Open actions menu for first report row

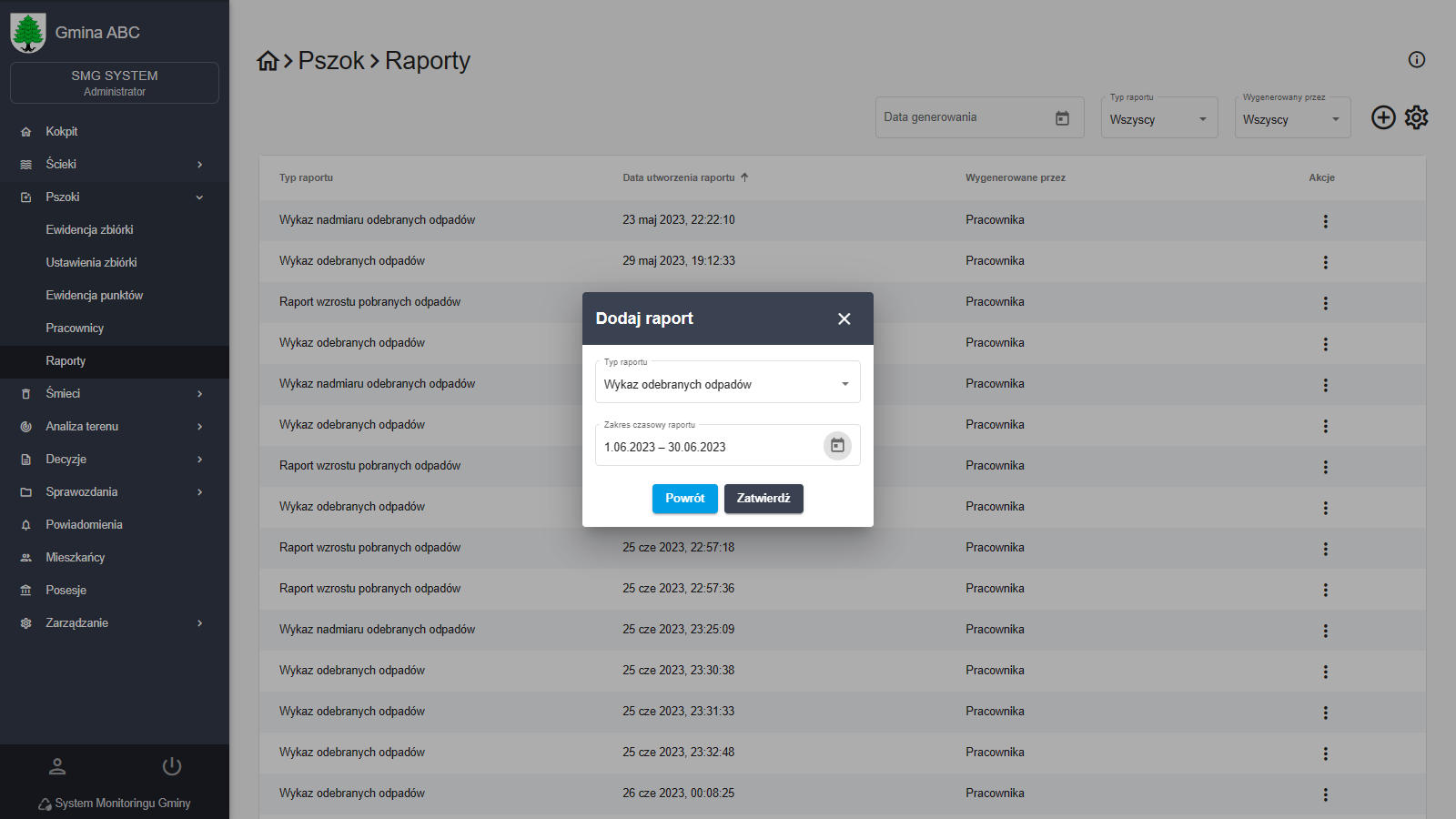(1325, 221)
